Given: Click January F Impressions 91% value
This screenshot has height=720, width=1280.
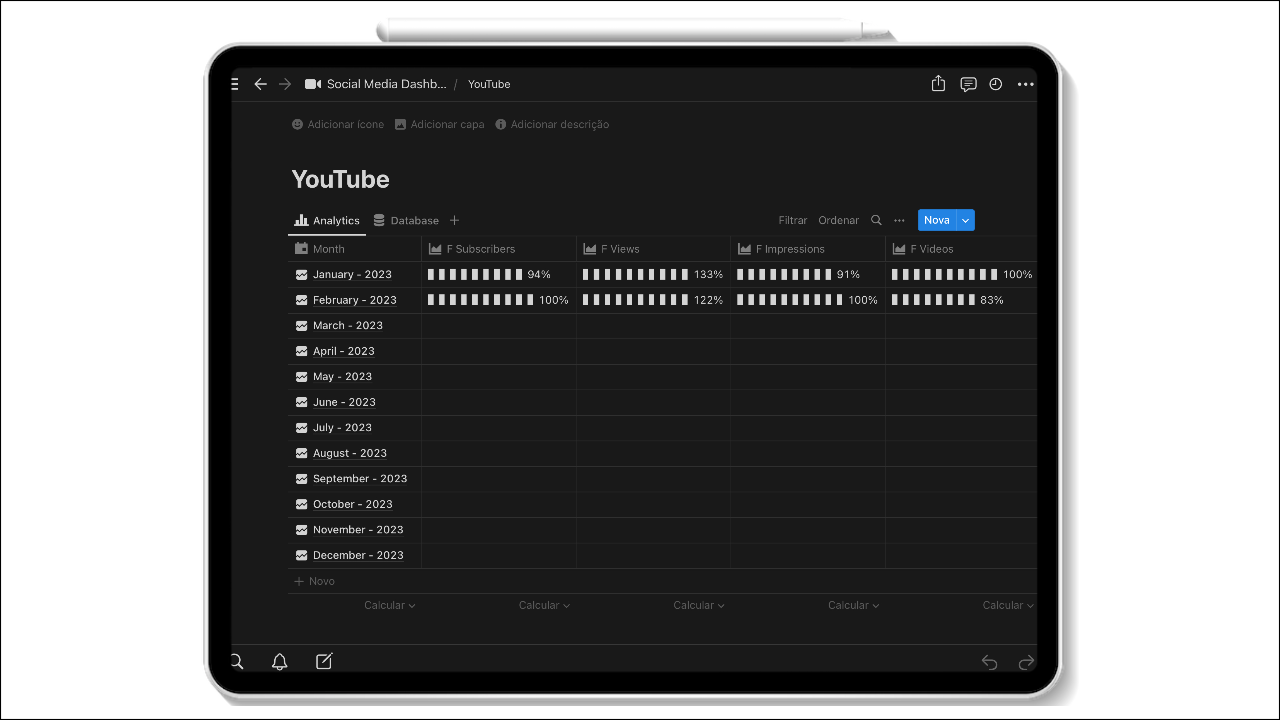Looking at the screenshot, I should coord(848,274).
